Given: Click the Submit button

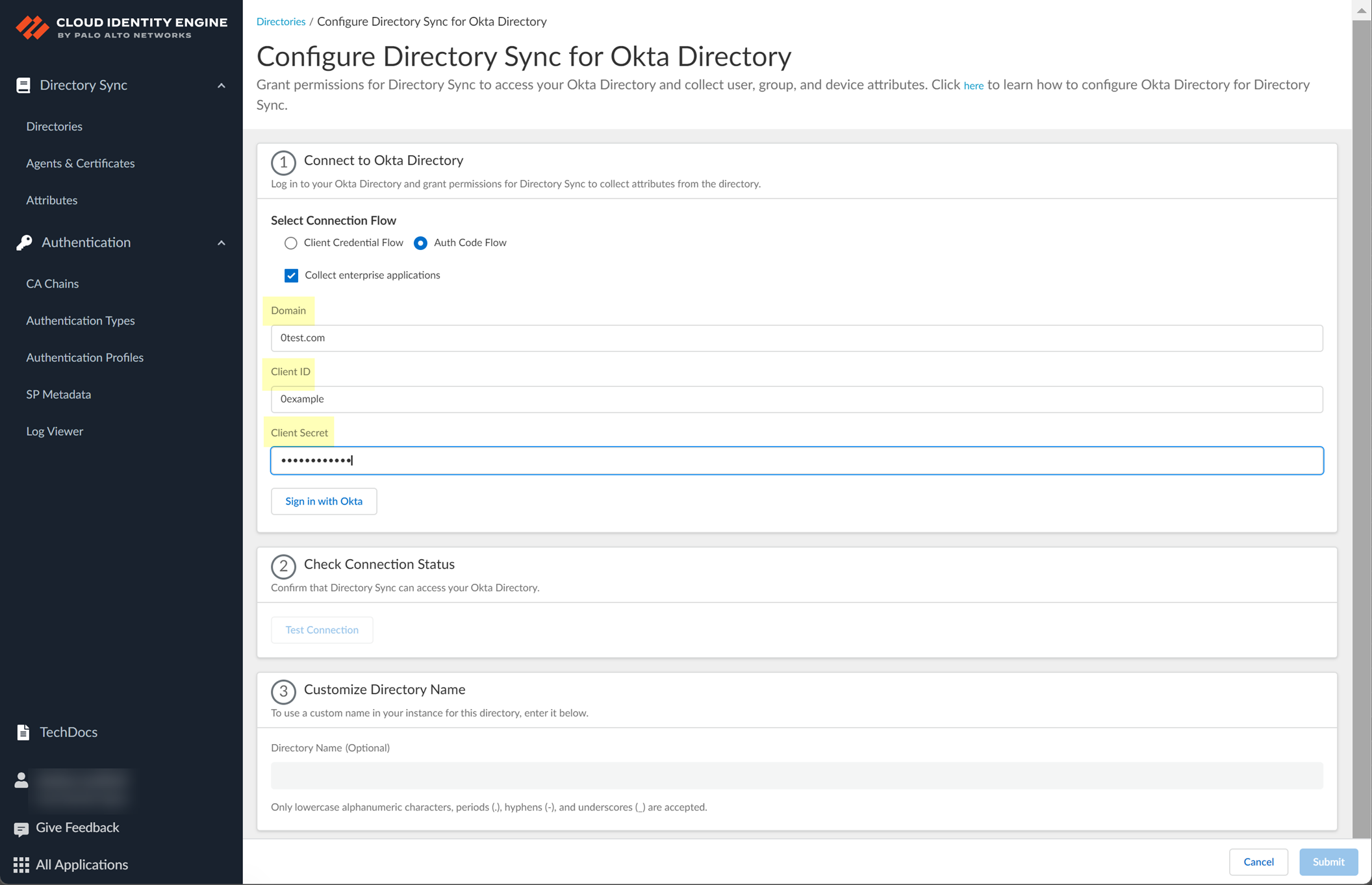Looking at the screenshot, I should pyautogui.click(x=1328, y=862).
